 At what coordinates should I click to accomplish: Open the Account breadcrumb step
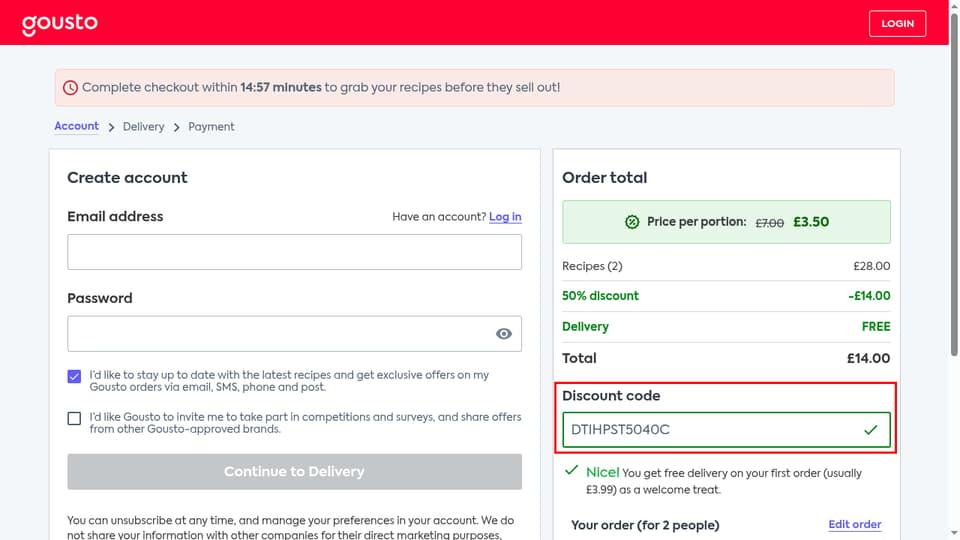click(x=77, y=126)
